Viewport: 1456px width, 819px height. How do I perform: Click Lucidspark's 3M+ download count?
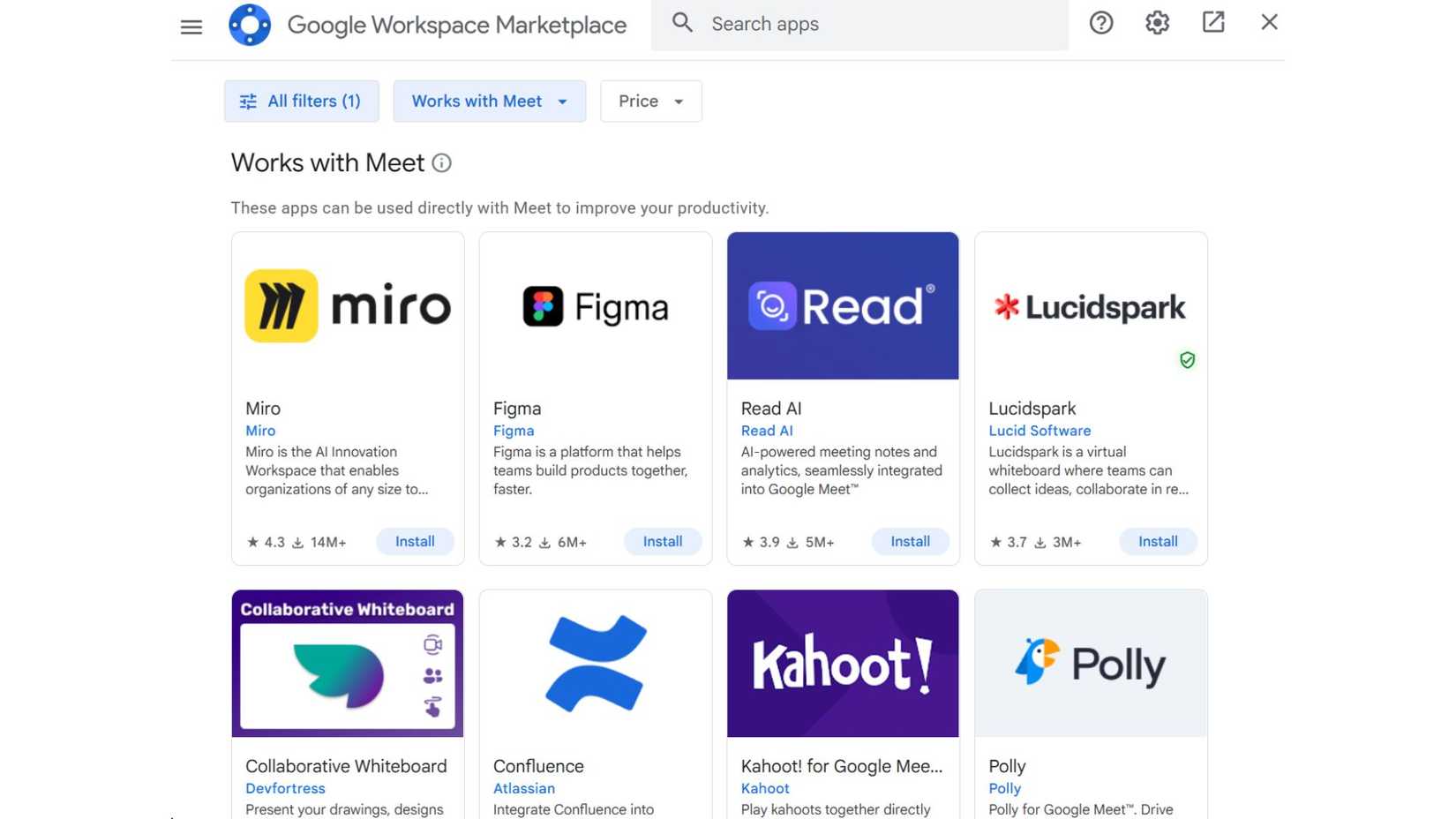(x=1058, y=542)
